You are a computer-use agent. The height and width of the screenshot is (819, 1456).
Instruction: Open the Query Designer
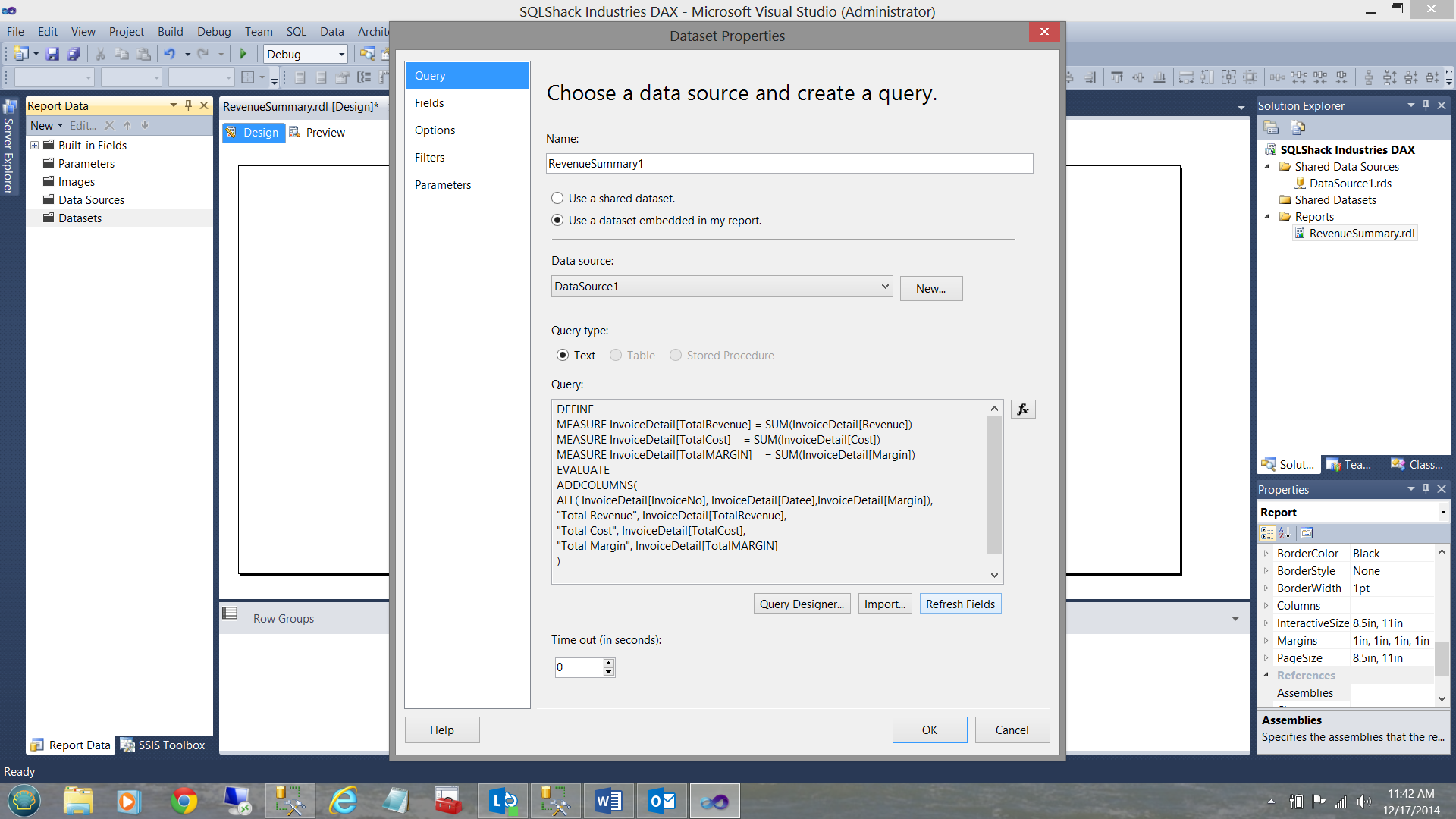pos(802,604)
